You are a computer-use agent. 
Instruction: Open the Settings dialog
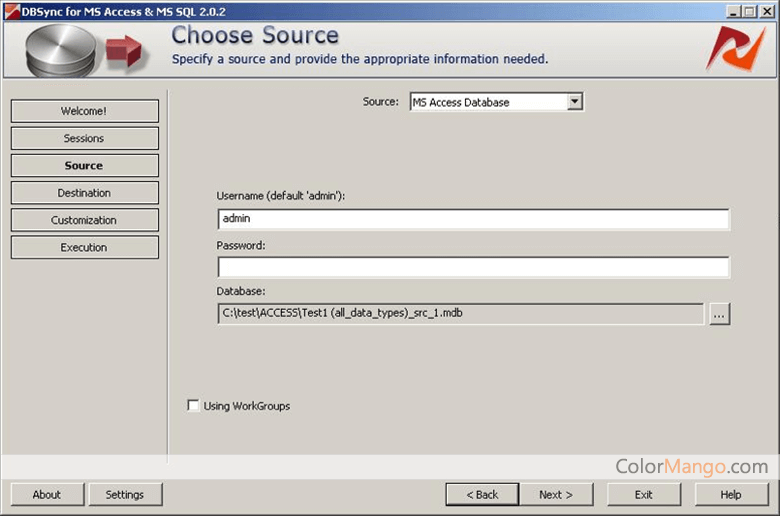(x=125, y=495)
